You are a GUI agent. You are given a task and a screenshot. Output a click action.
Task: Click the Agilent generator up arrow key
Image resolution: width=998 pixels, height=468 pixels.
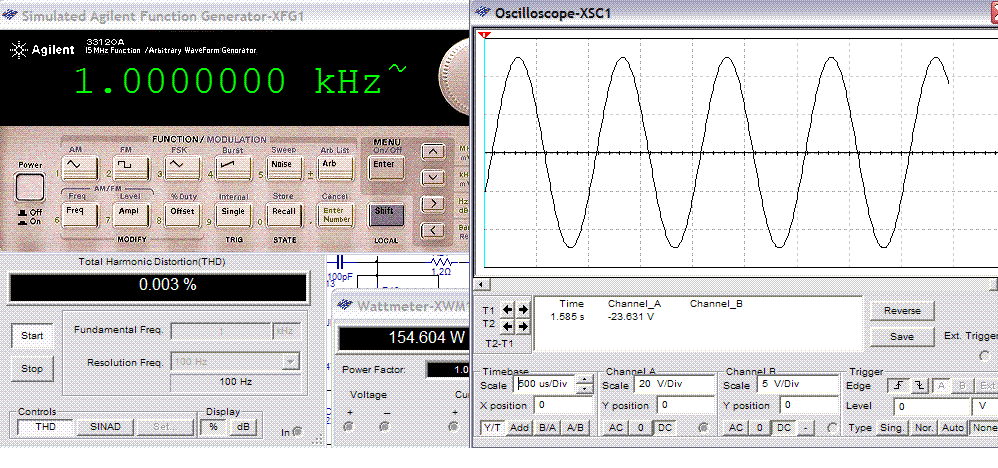coord(433,152)
